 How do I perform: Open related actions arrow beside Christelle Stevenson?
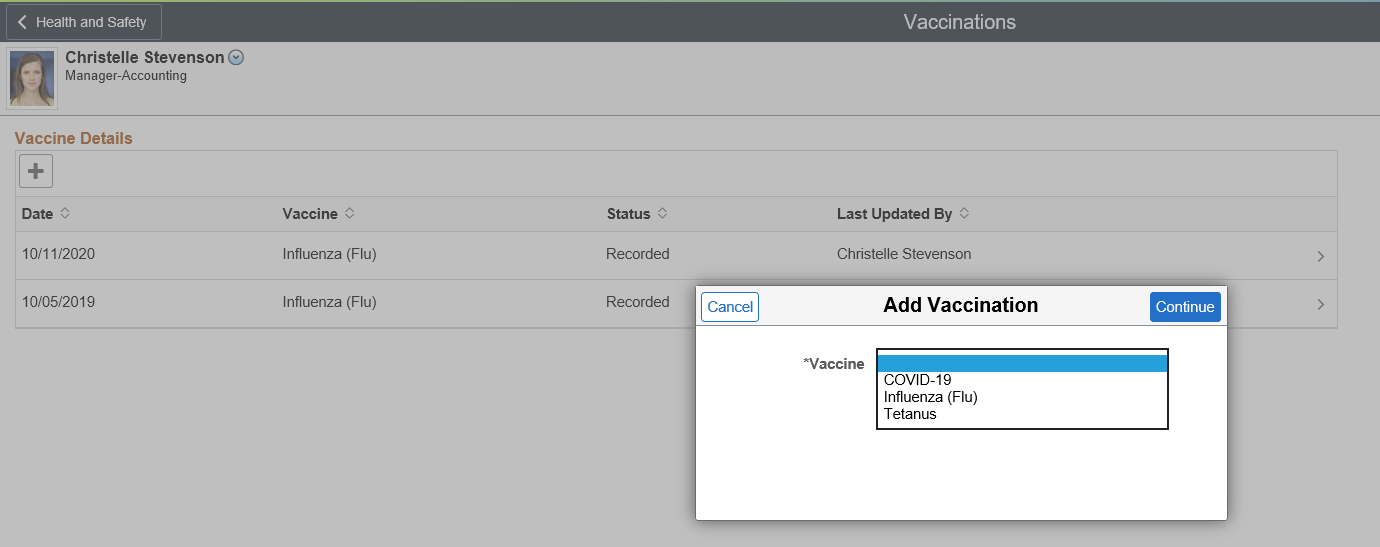pos(236,58)
